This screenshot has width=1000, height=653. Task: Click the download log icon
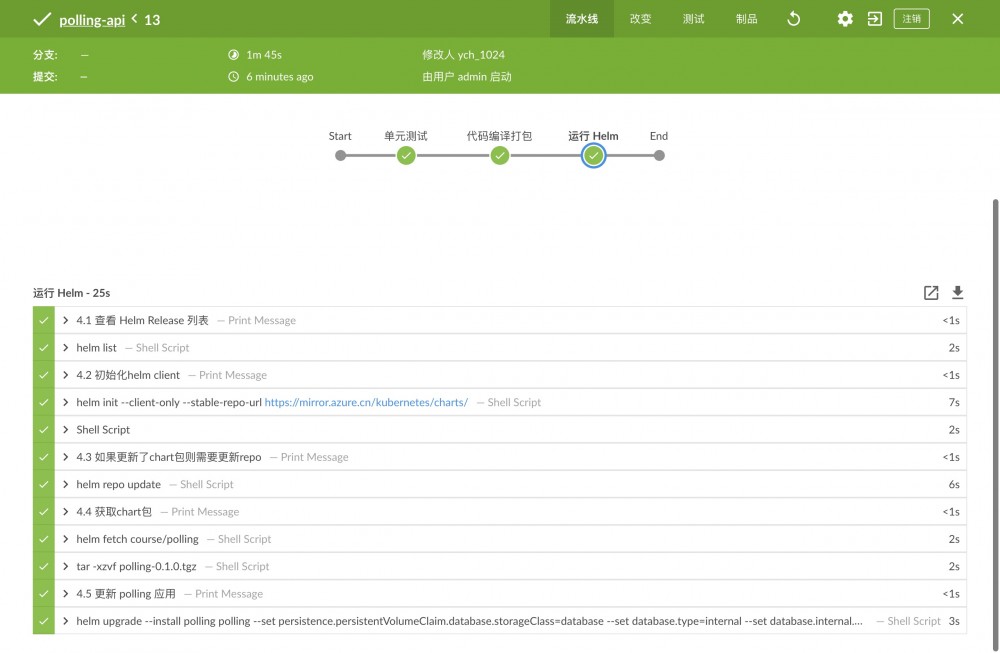pyautogui.click(x=957, y=292)
